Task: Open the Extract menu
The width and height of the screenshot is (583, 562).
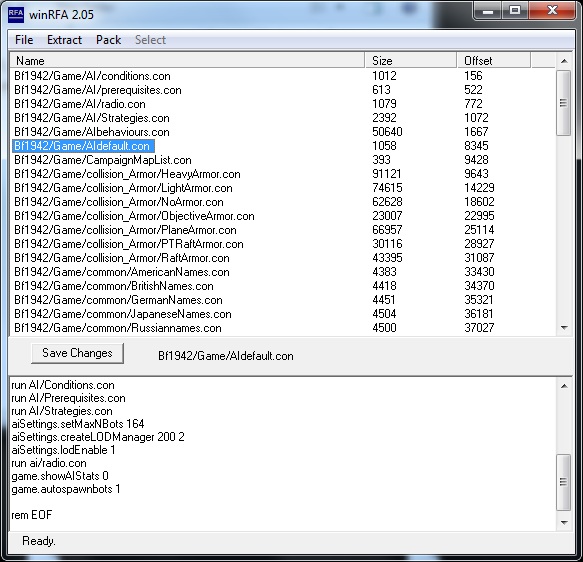Action: [x=64, y=40]
